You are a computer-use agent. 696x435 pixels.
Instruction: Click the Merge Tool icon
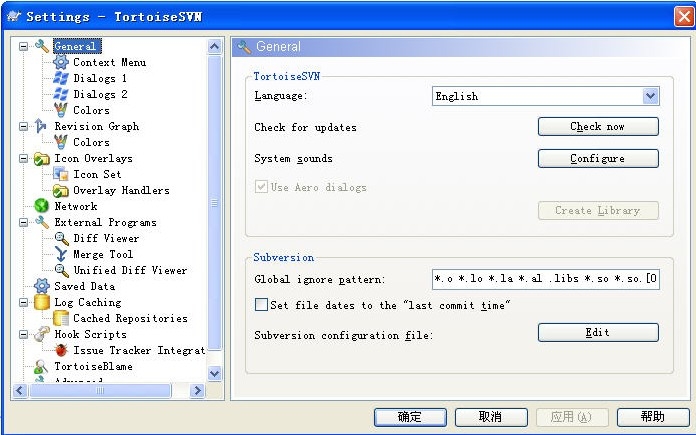61,254
